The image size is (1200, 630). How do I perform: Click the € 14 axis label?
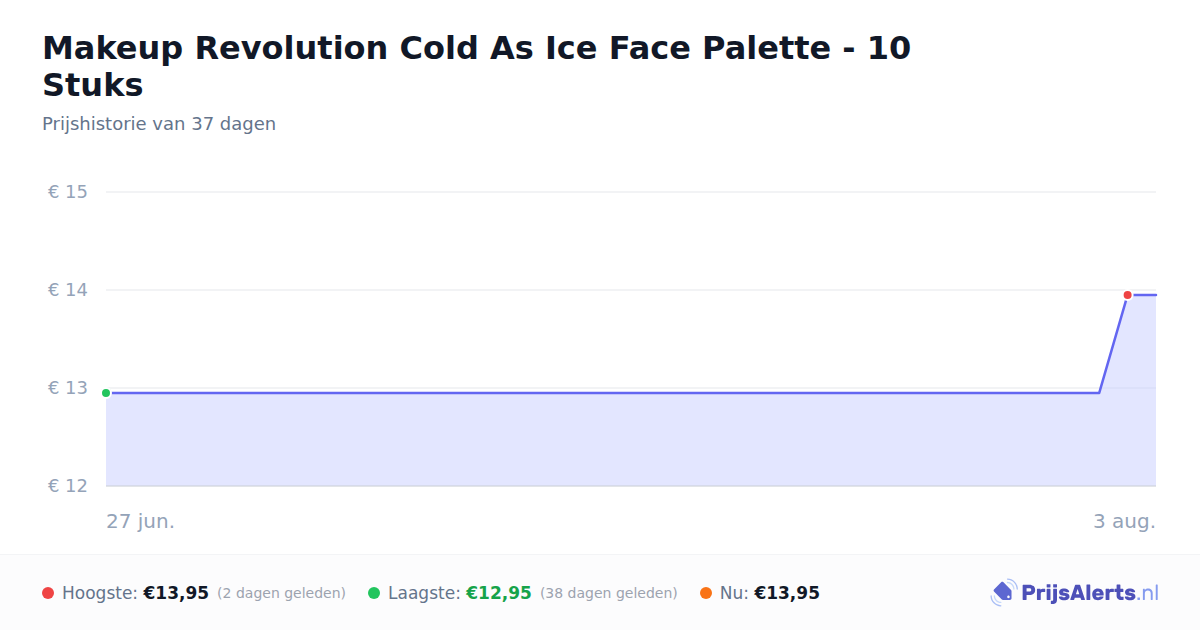point(68,290)
